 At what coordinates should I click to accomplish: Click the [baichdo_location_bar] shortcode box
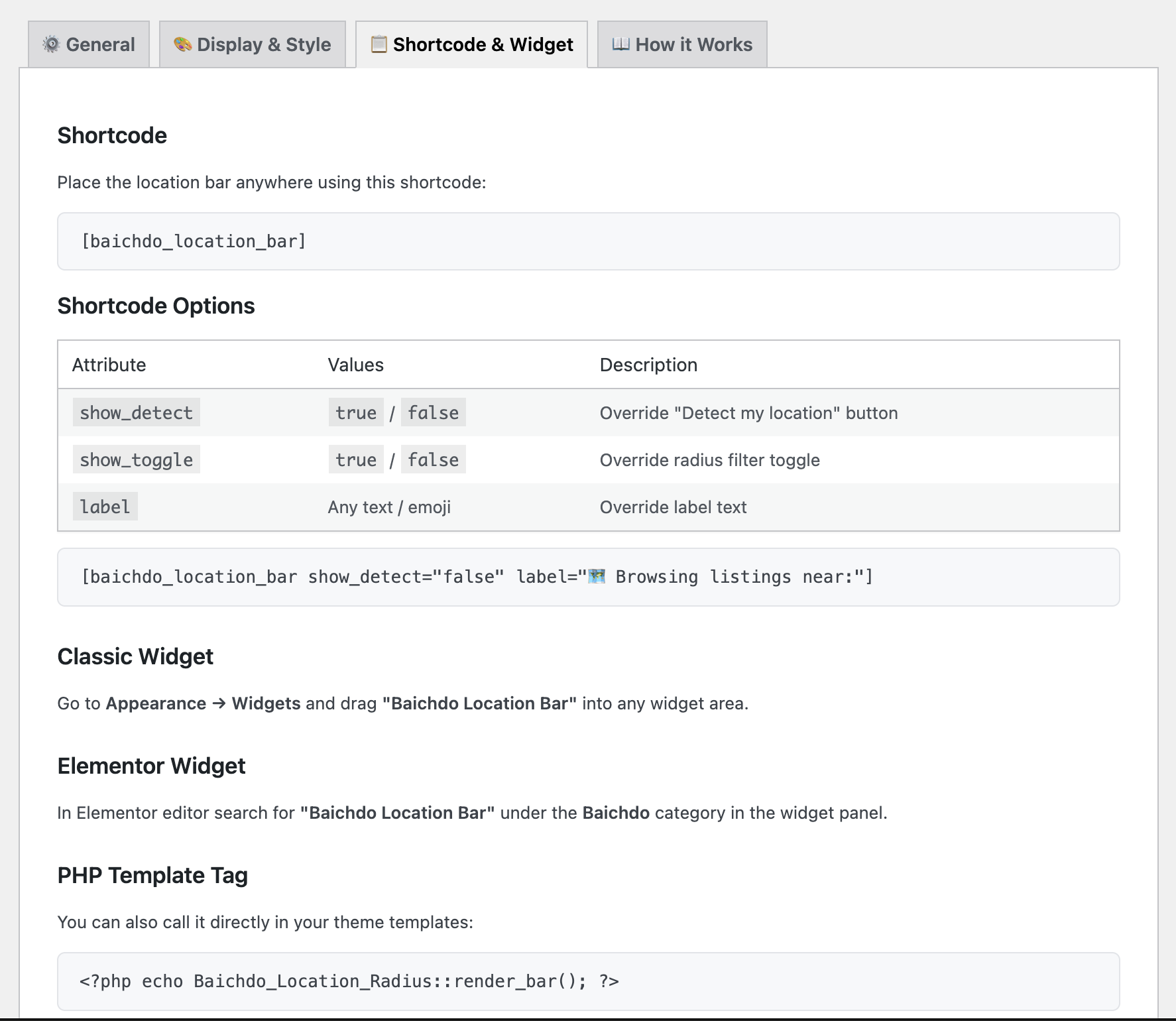pos(589,241)
